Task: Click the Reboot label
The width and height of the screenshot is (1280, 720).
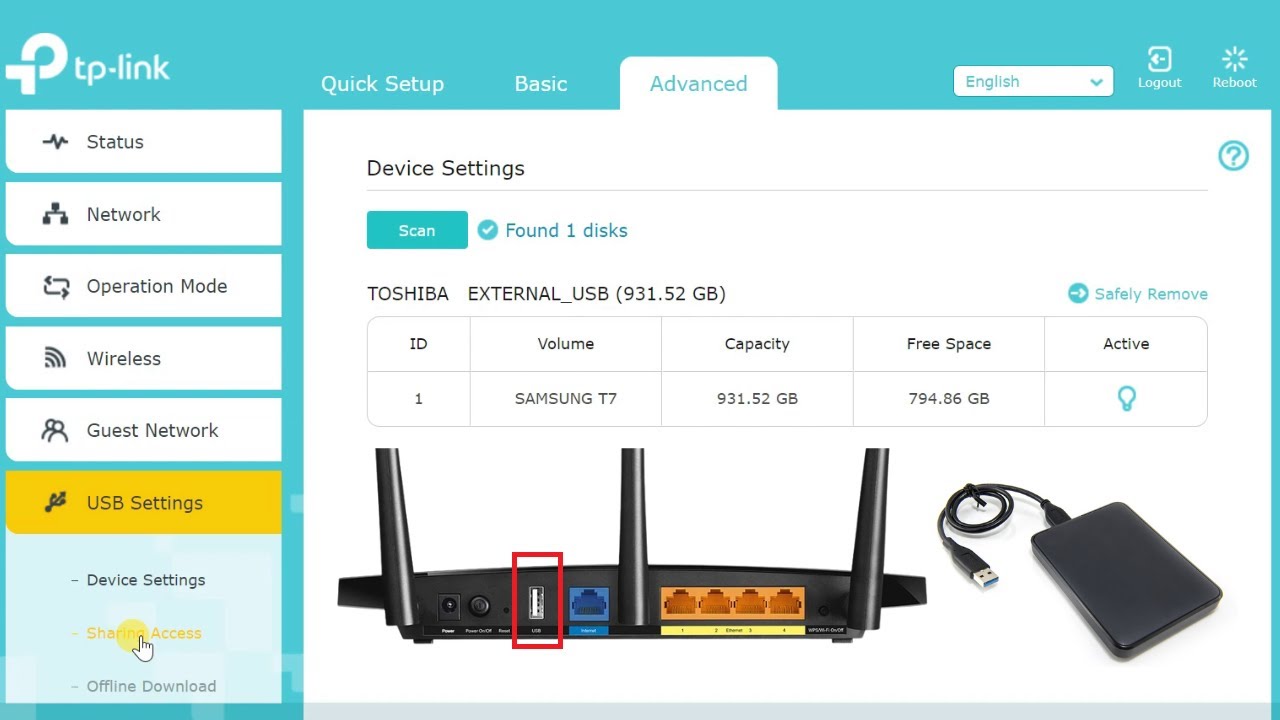Action: 1235,83
